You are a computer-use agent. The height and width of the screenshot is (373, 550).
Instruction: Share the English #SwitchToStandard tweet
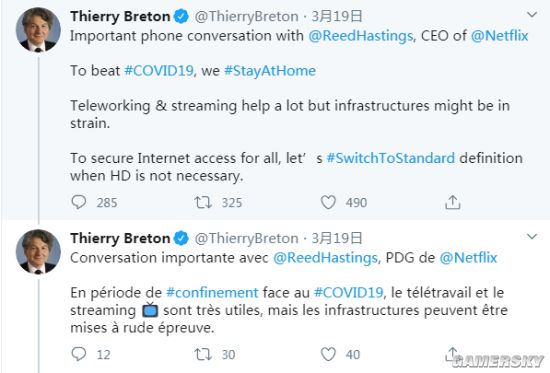(452, 202)
